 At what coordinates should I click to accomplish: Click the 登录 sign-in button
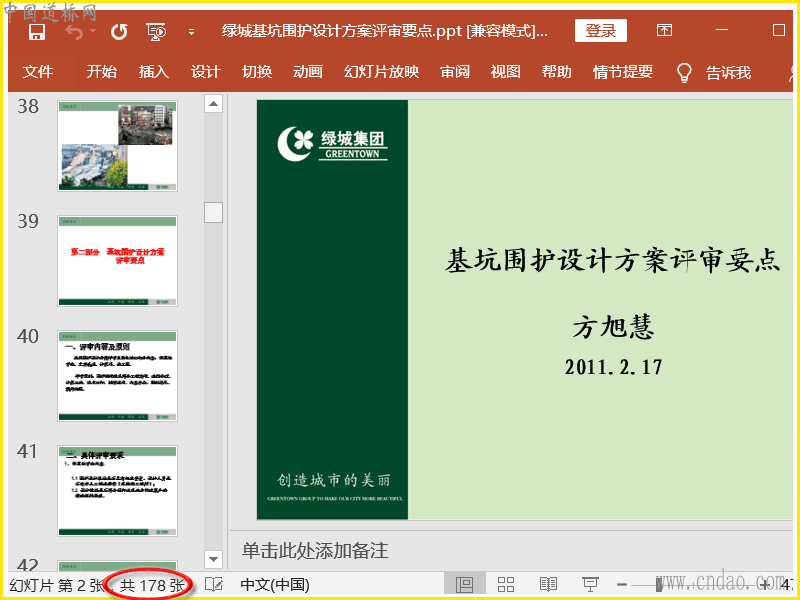click(601, 31)
